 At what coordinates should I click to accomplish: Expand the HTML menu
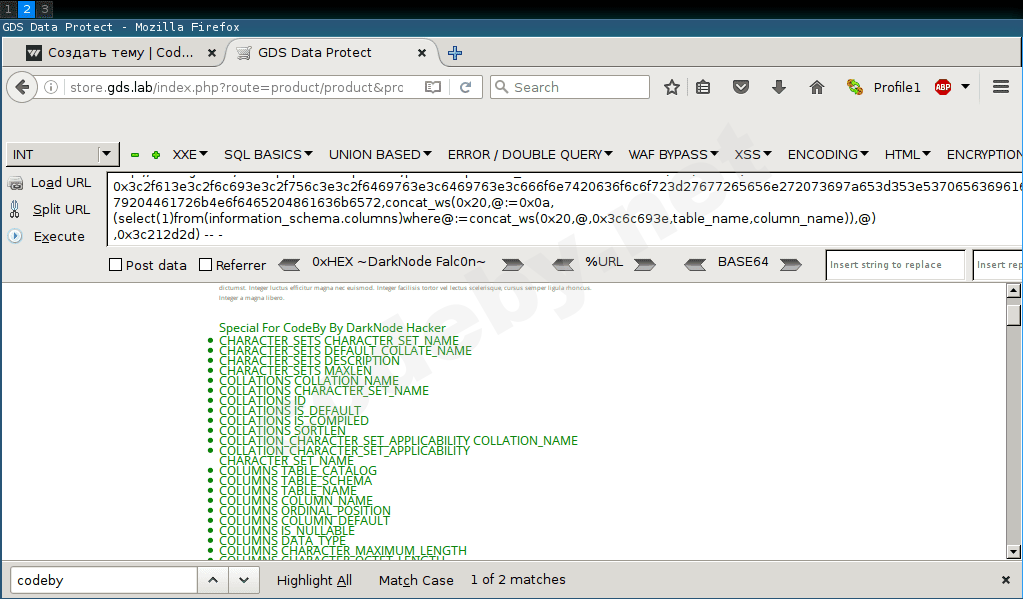point(908,155)
